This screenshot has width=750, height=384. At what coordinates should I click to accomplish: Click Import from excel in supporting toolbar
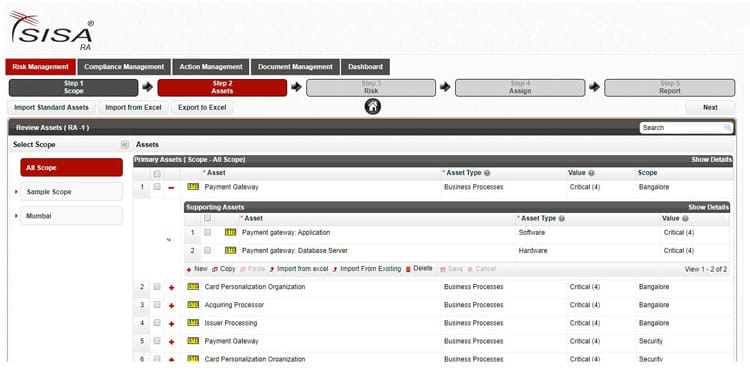tap(298, 269)
